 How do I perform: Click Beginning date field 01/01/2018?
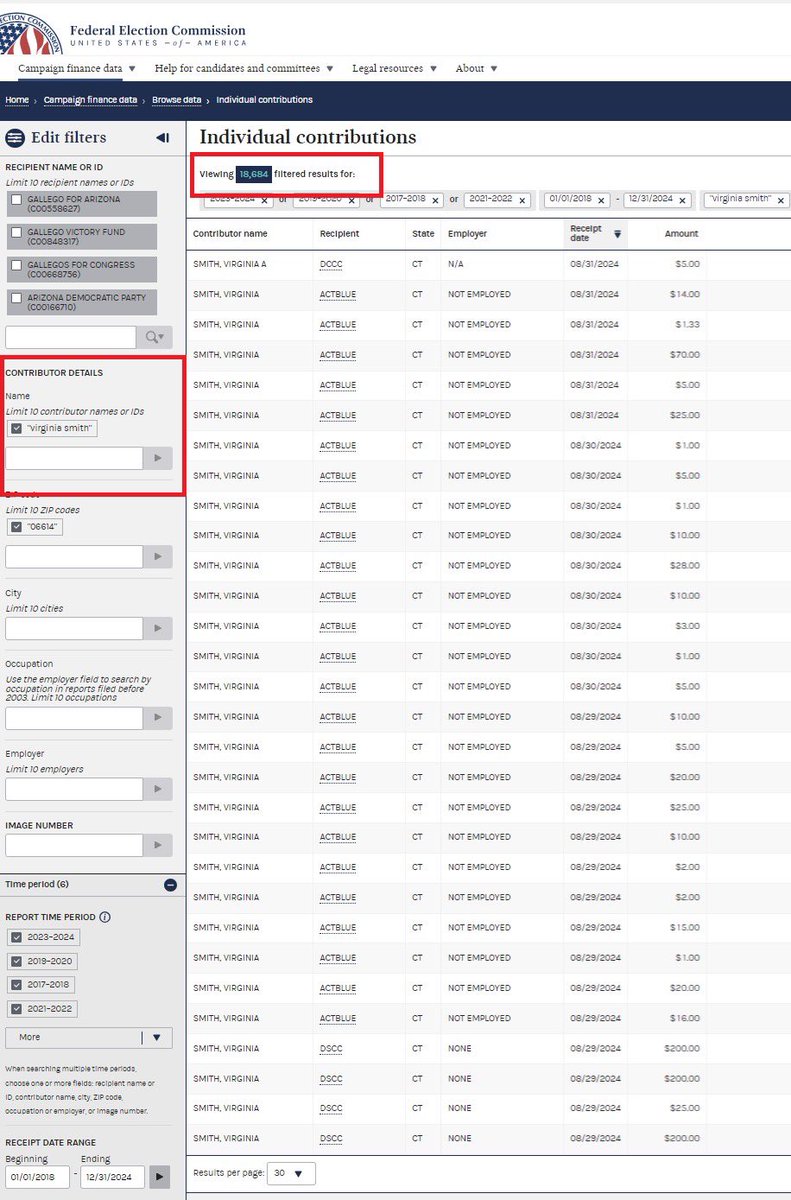pyautogui.click(x=38, y=1177)
